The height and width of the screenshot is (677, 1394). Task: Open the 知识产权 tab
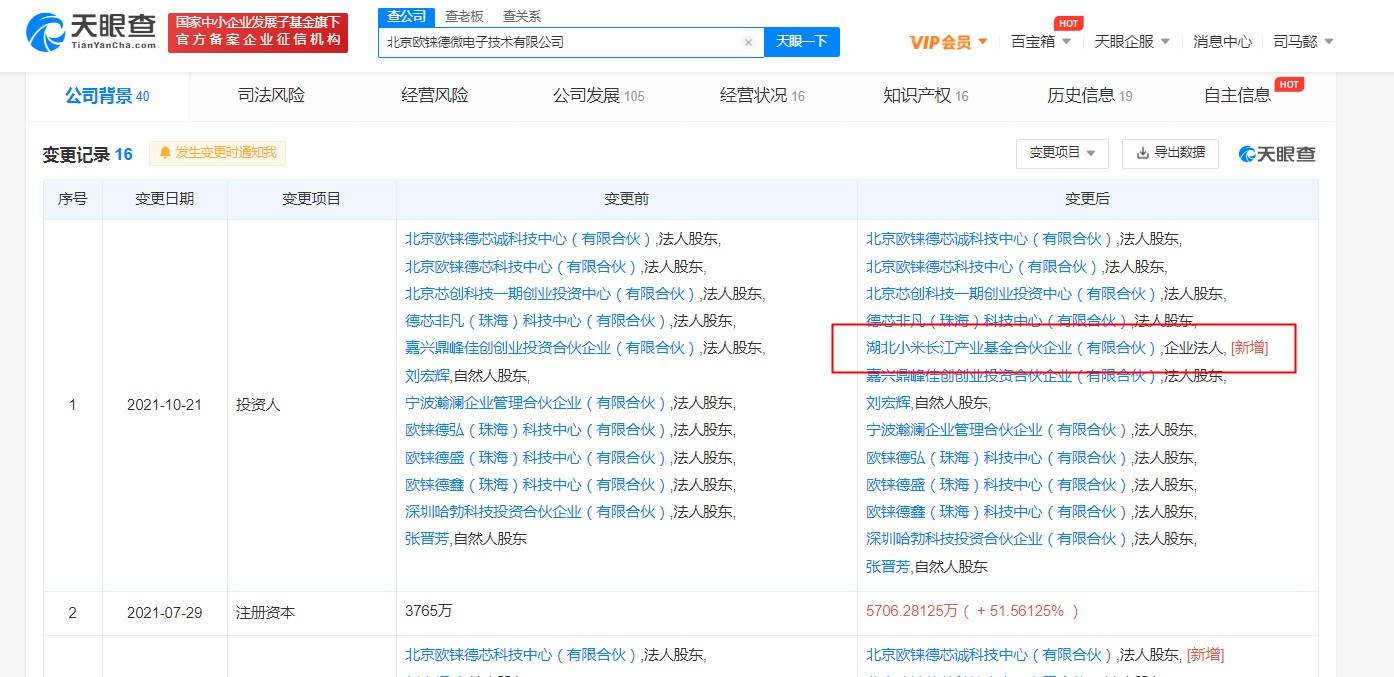coord(926,96)
